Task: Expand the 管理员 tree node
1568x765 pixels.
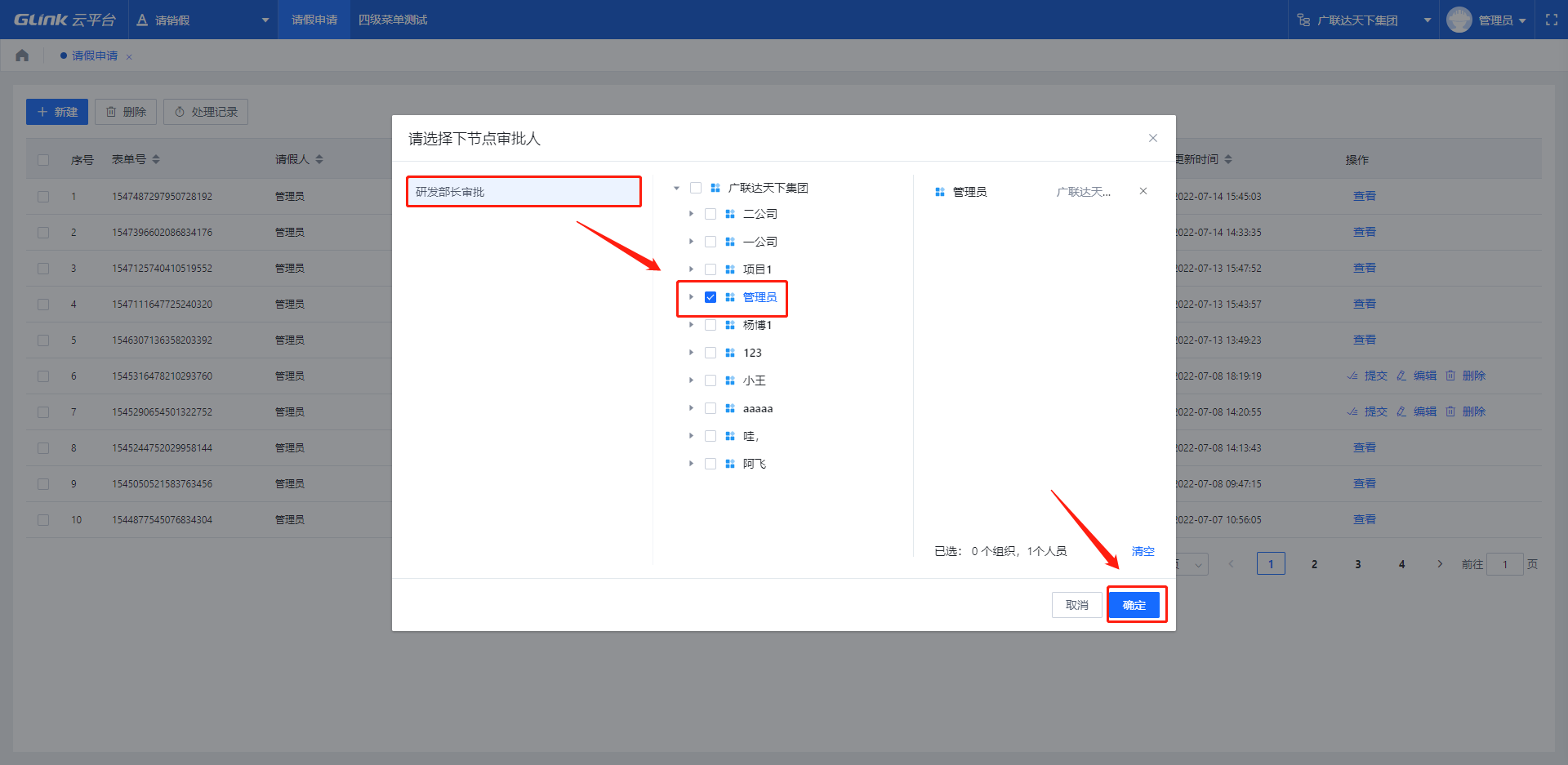Action: 691,297
